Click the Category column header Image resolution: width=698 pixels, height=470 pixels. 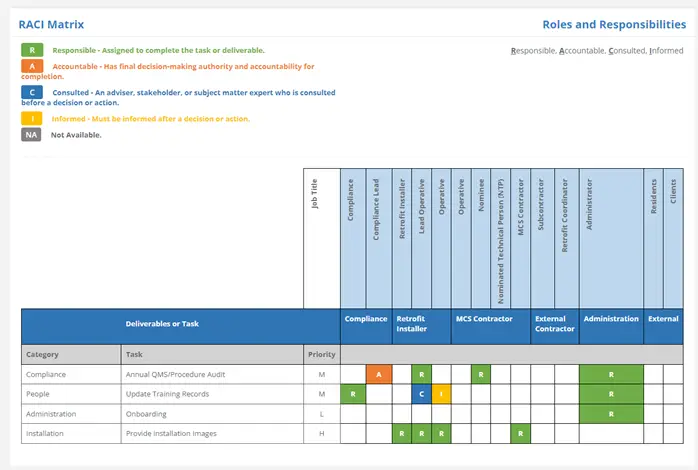71,354
